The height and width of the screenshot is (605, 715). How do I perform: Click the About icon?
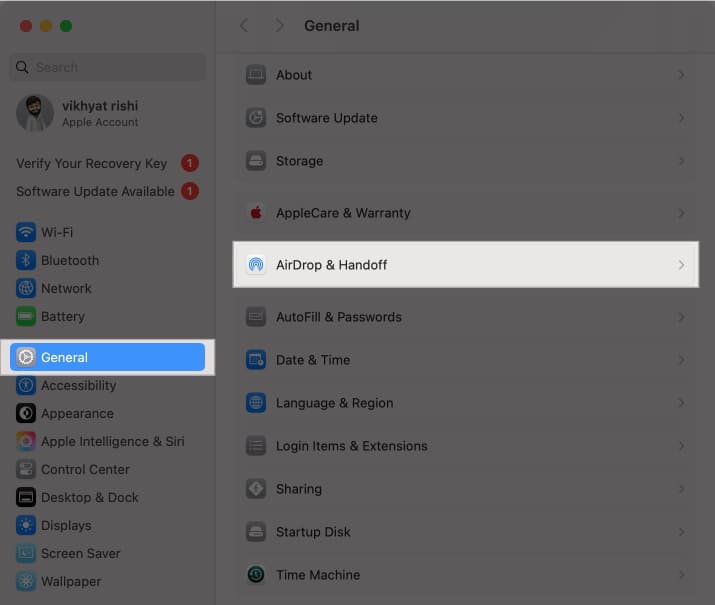point(256,75)
